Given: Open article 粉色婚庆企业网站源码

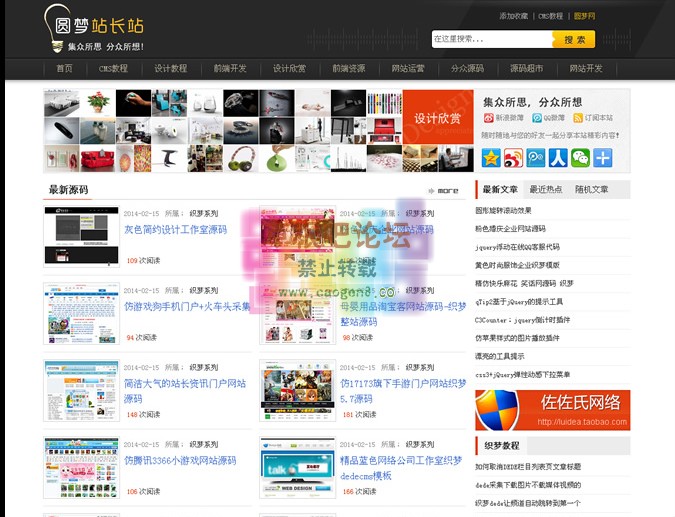Looking at the screenshot, I should (x=511, y=229).
